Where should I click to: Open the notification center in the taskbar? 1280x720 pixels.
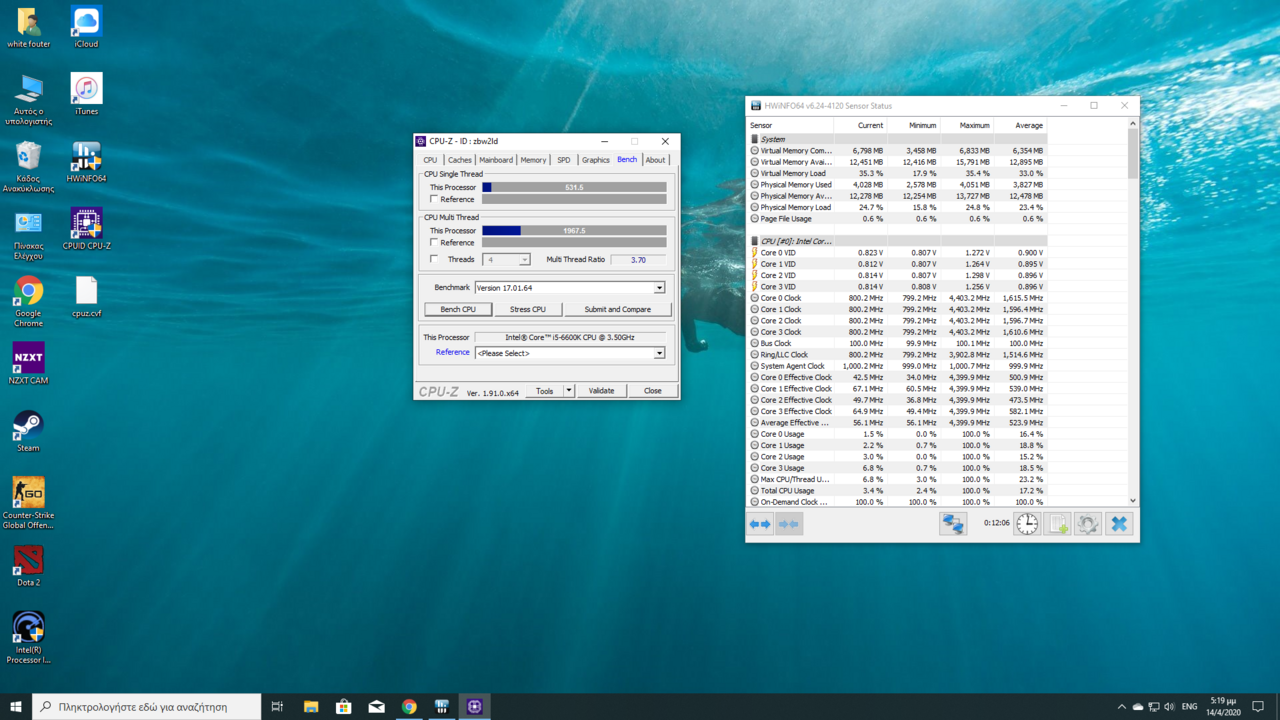tap(1258, 706)
